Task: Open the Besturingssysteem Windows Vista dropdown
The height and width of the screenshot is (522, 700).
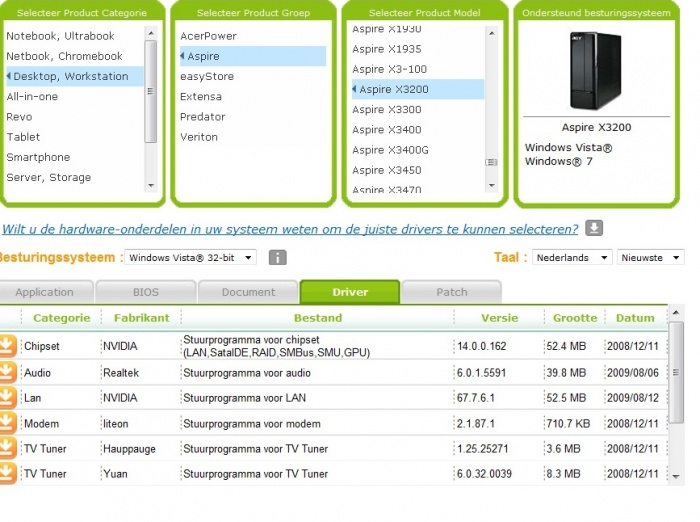Action: [190, 258]
